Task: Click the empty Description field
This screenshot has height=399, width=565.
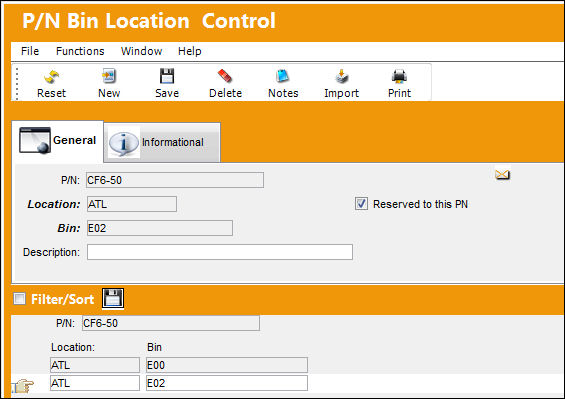Action: pos(220,252)
